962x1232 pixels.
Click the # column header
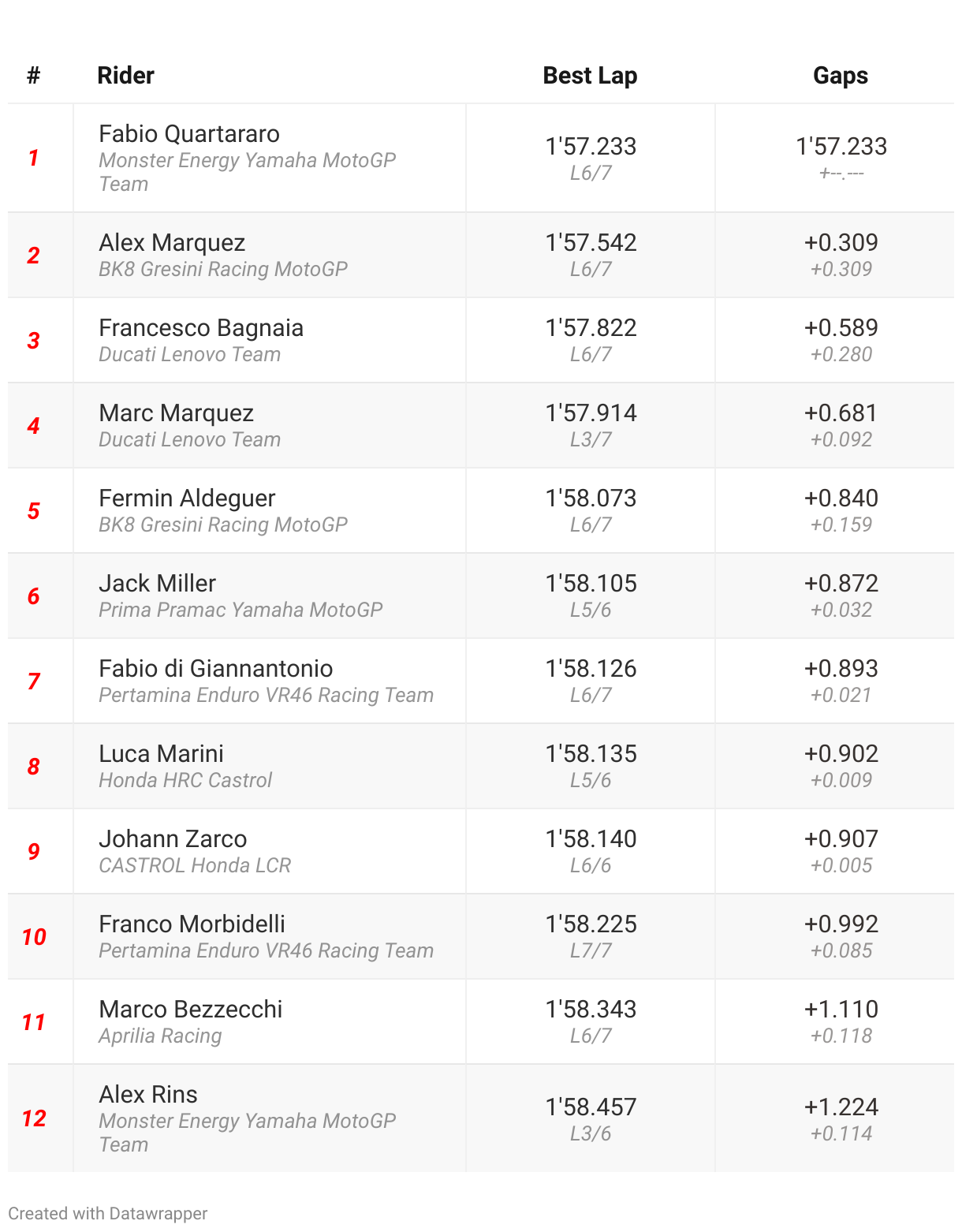point(33,76)
